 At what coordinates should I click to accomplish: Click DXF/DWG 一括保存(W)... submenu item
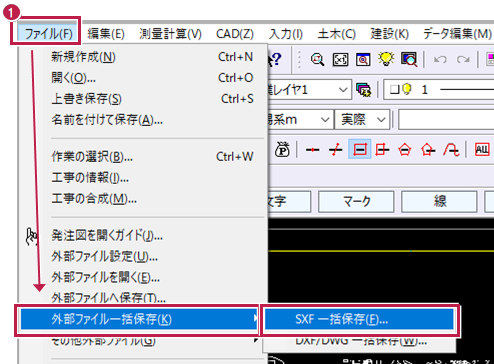359,341
